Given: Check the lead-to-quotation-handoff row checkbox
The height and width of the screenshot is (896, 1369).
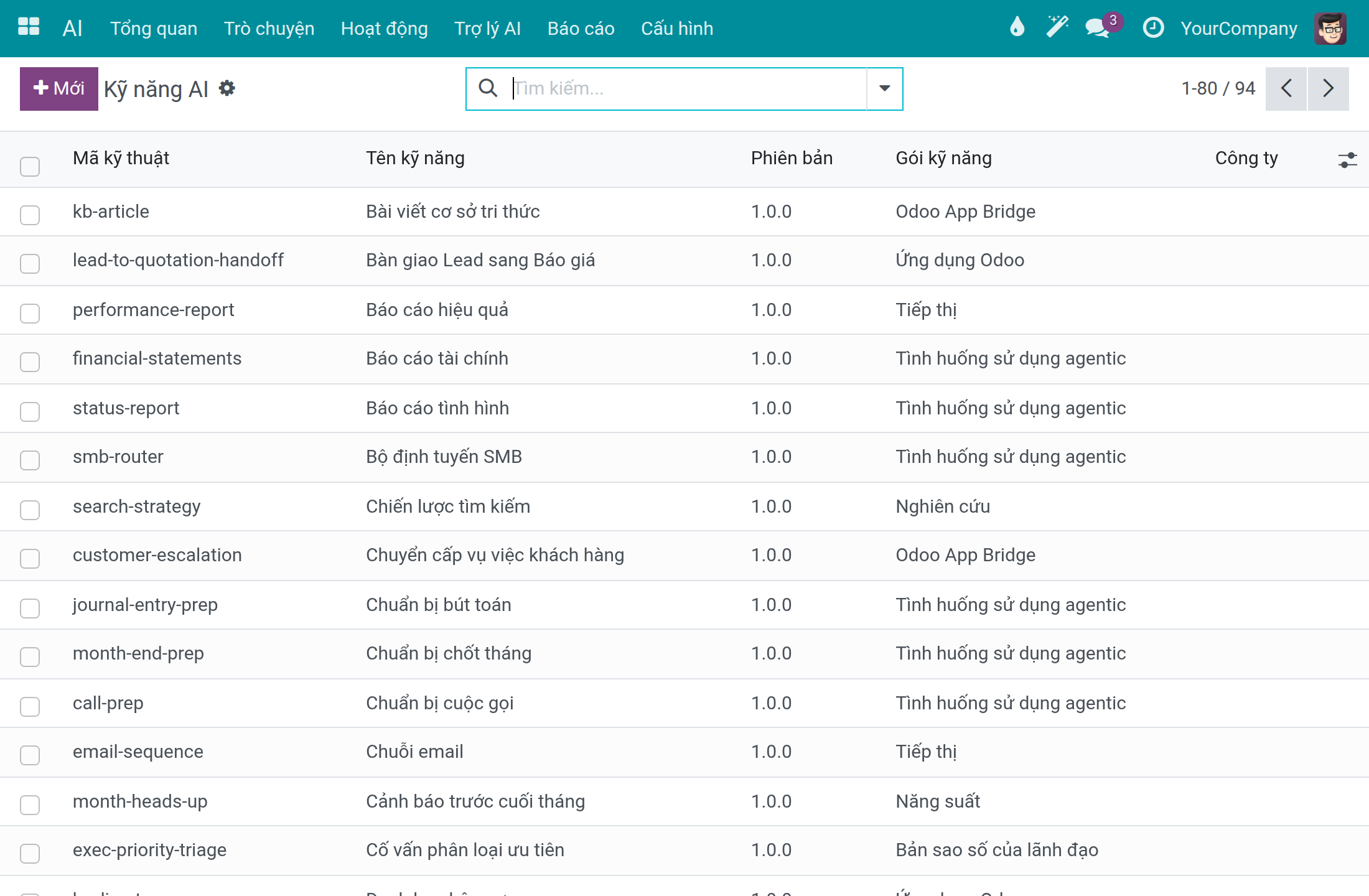Looking at the screenshot, I should click(x=30, y=263).
